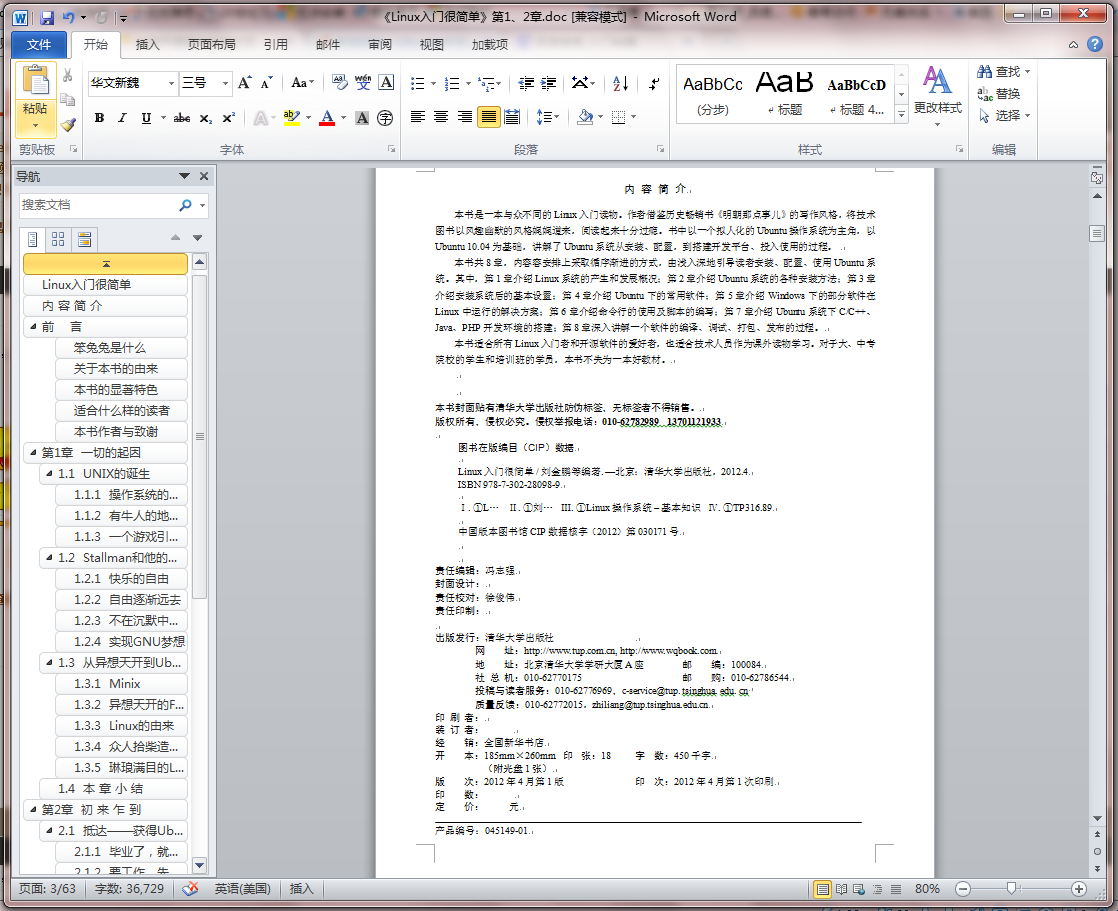
Task: Switch to the 插入 ribbon tab
Action: pyautogui.click(x=148, y=44)
